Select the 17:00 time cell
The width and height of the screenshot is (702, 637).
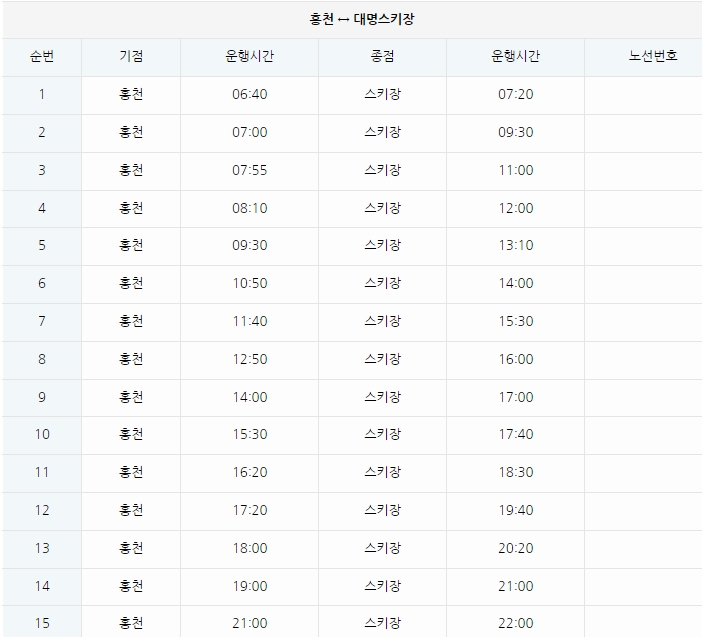click(515, 397)
